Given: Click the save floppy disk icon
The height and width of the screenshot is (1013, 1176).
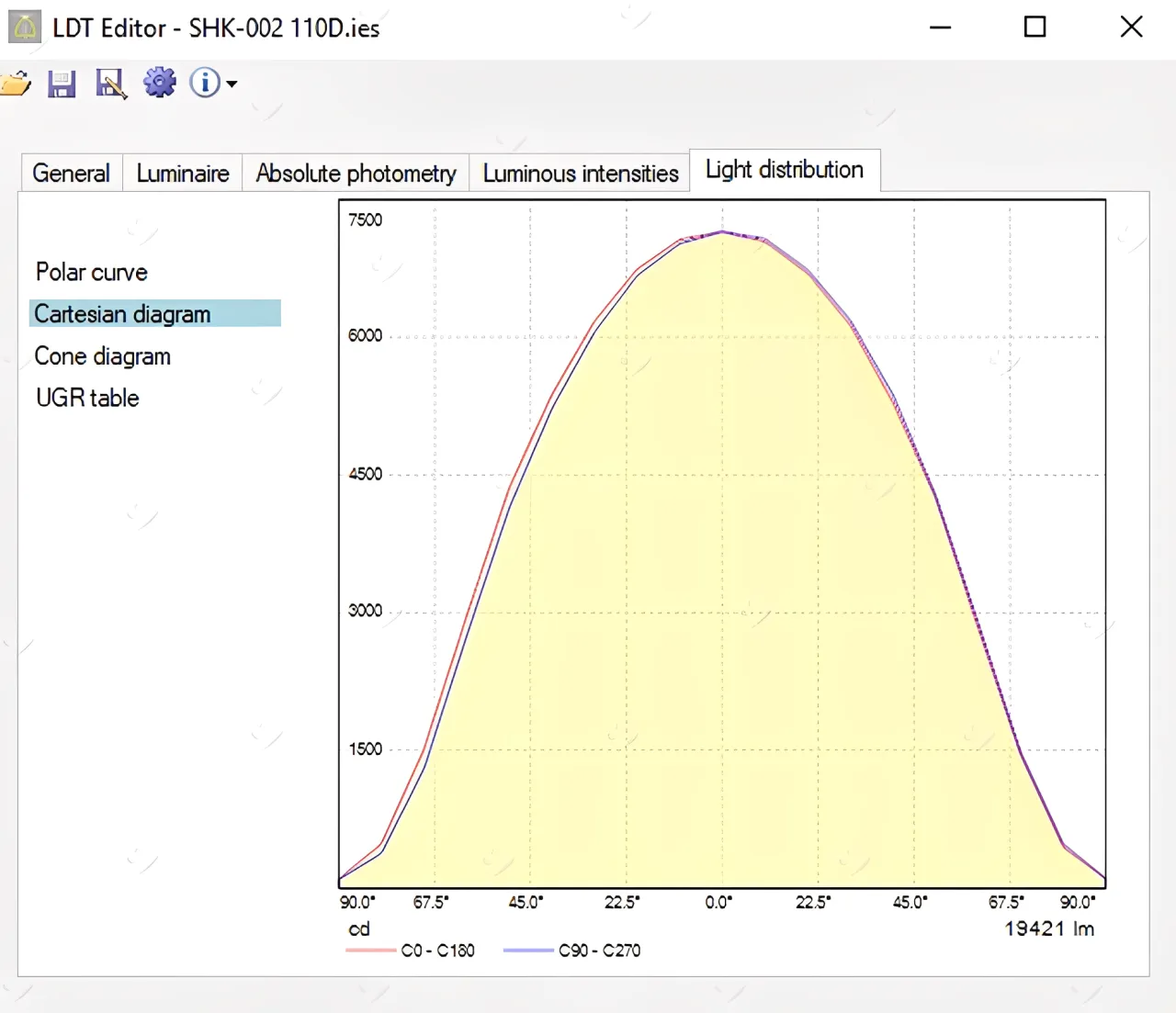Looking at the screenshot, I should 62,84.
